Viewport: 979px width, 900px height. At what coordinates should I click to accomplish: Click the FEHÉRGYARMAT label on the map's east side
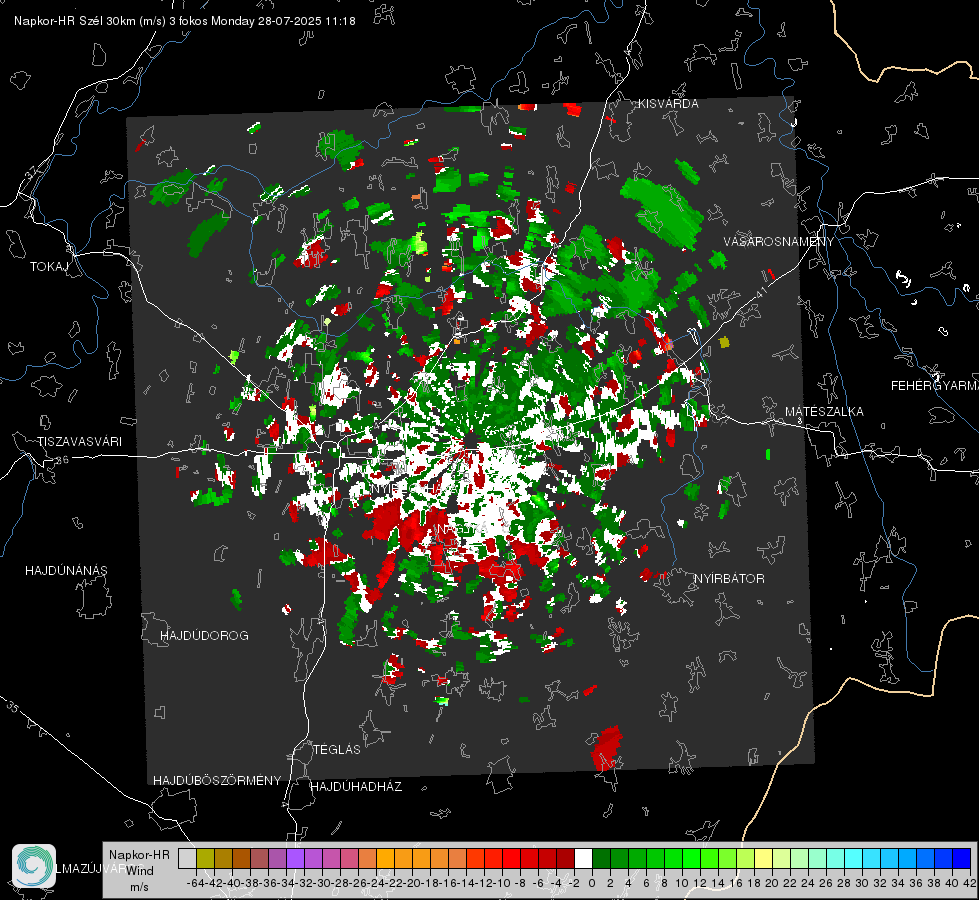935,386
